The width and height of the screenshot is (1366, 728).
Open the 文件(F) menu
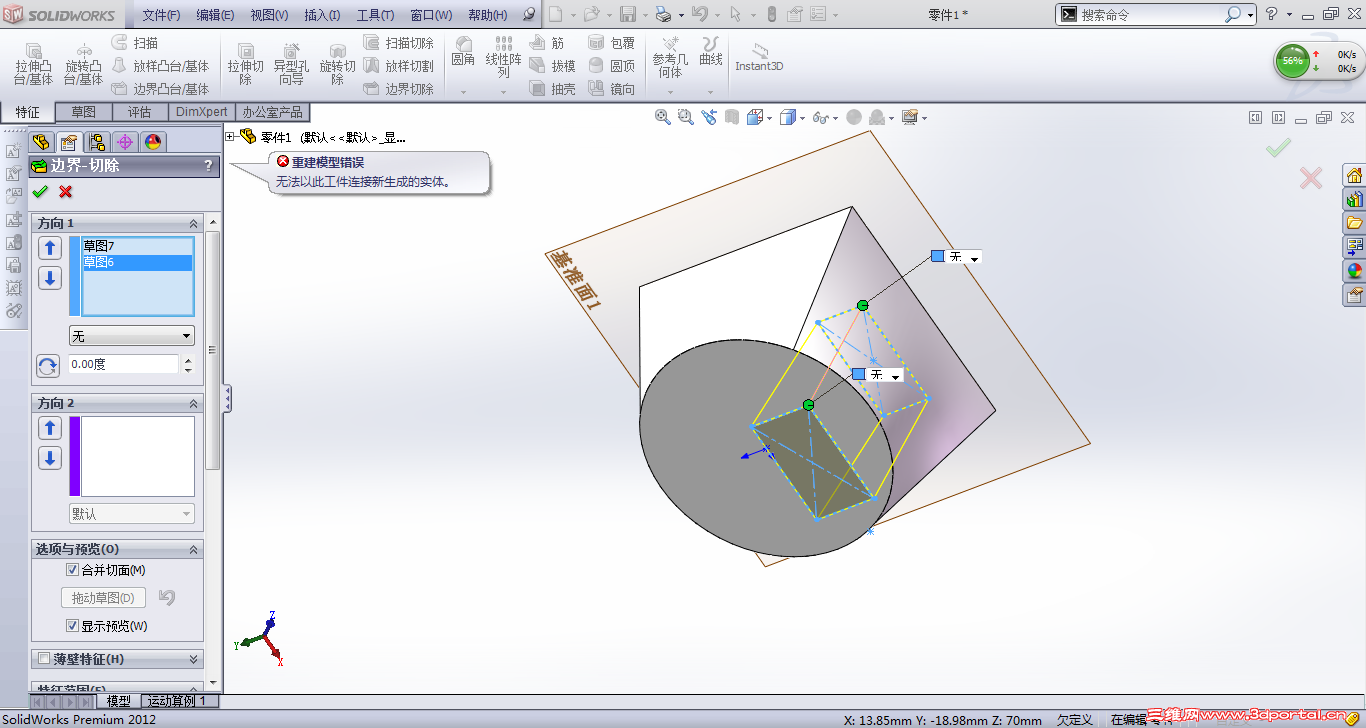[161, 15]
